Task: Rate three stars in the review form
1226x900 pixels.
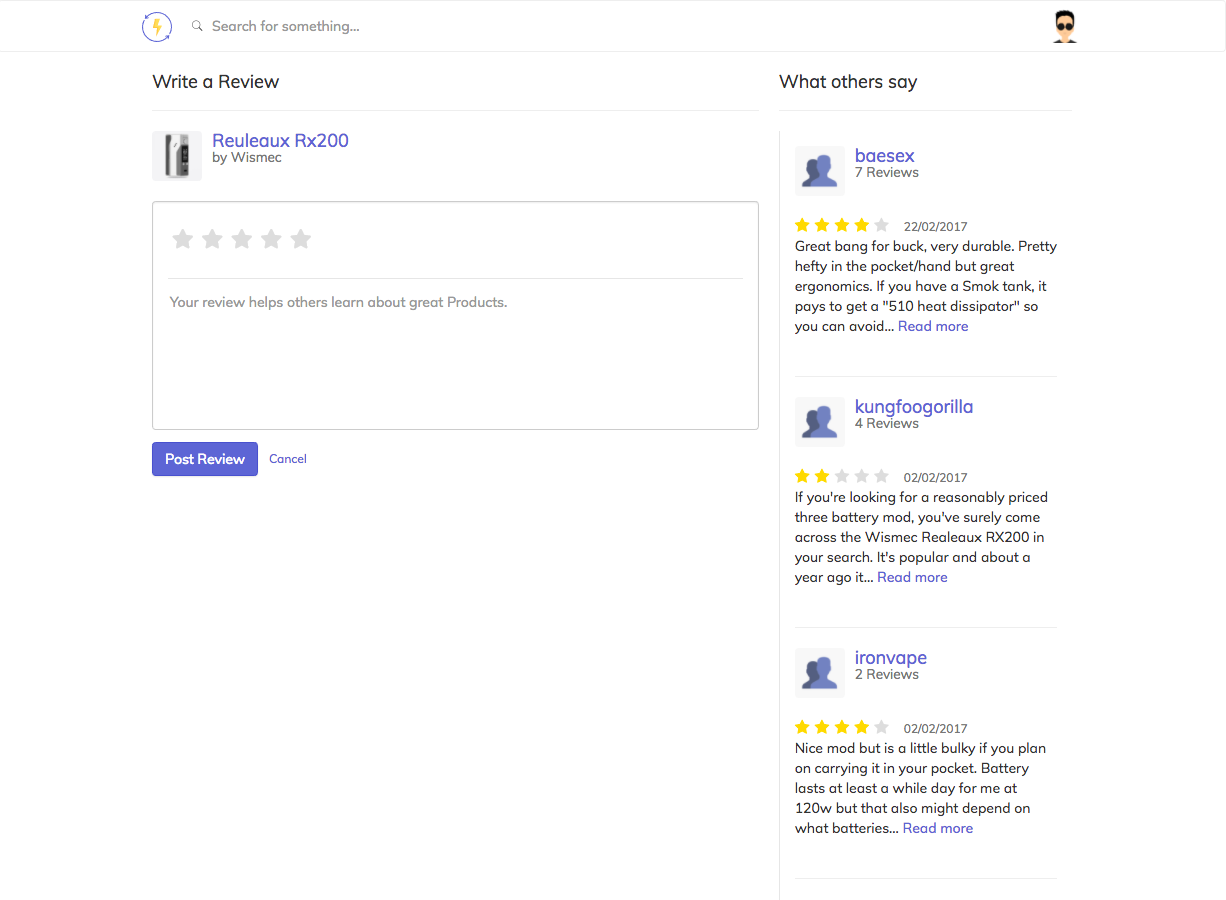Action: pos(241,239)
